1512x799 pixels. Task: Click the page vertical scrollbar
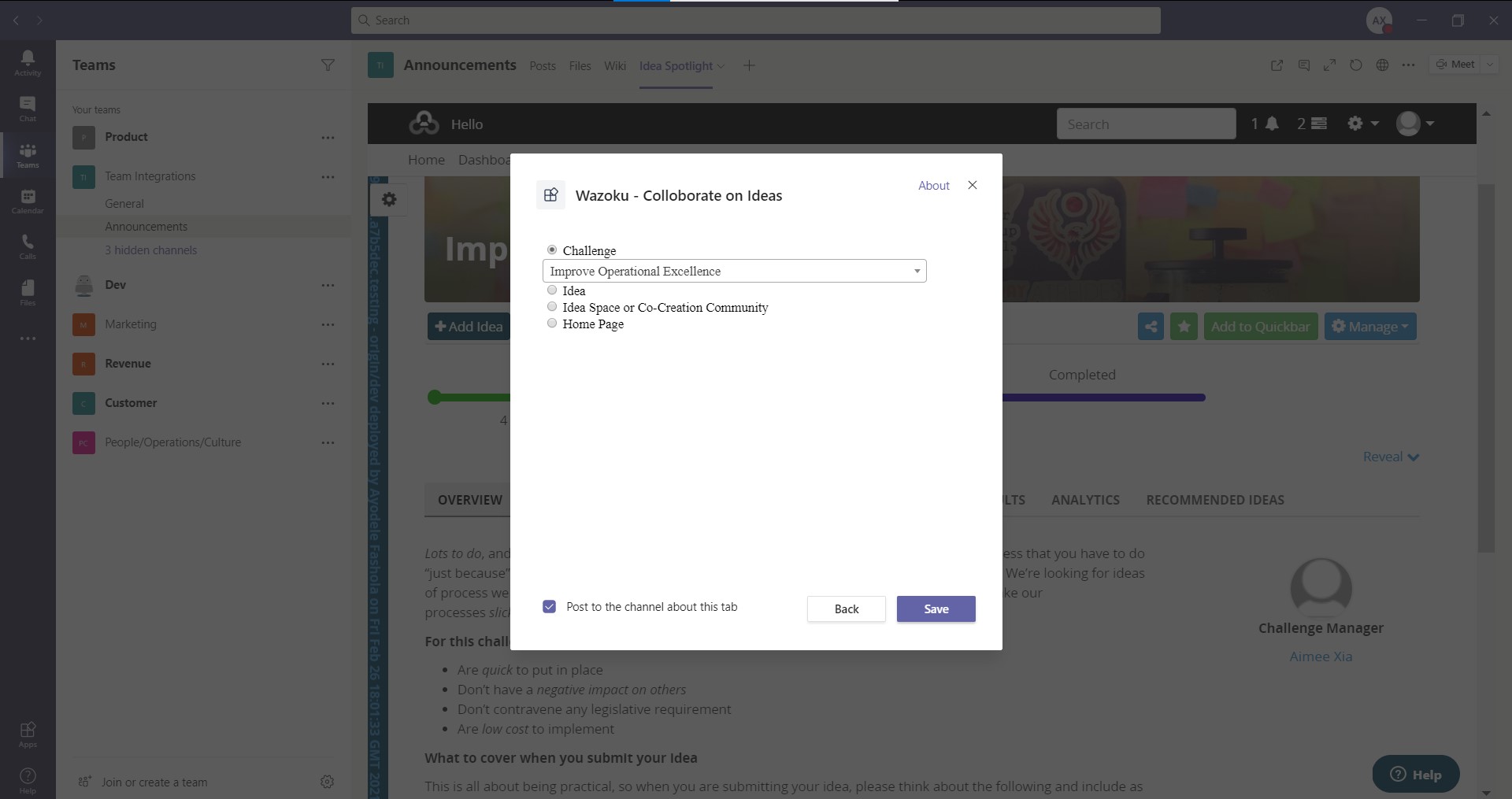pyautogui.click(x=1486, y=368)
